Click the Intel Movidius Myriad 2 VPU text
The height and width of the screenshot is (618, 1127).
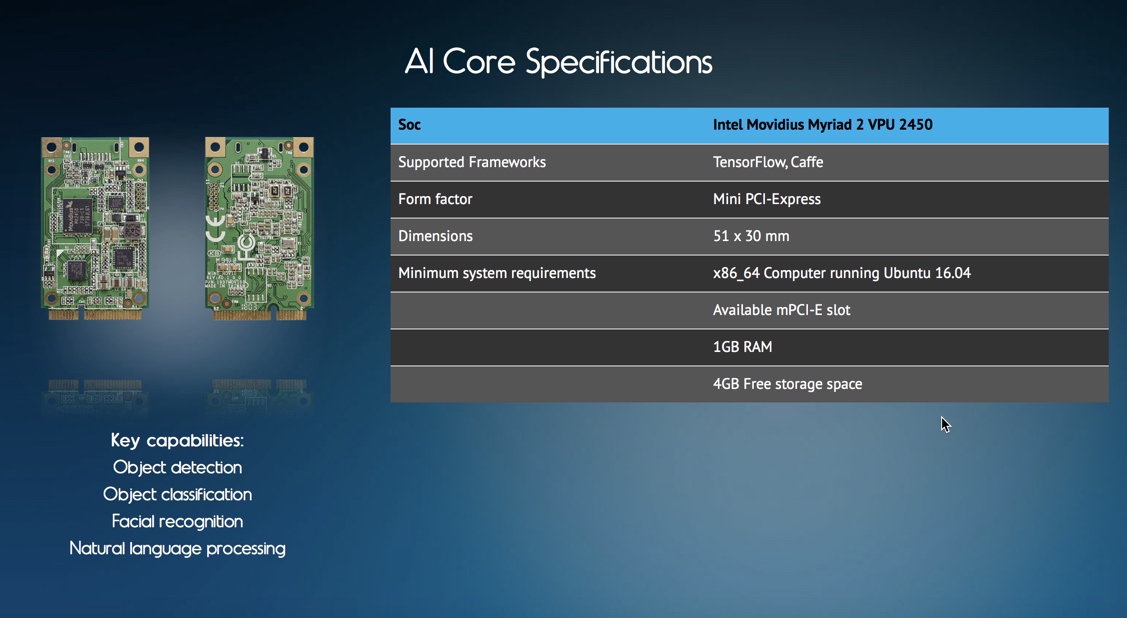pos(823,125)
